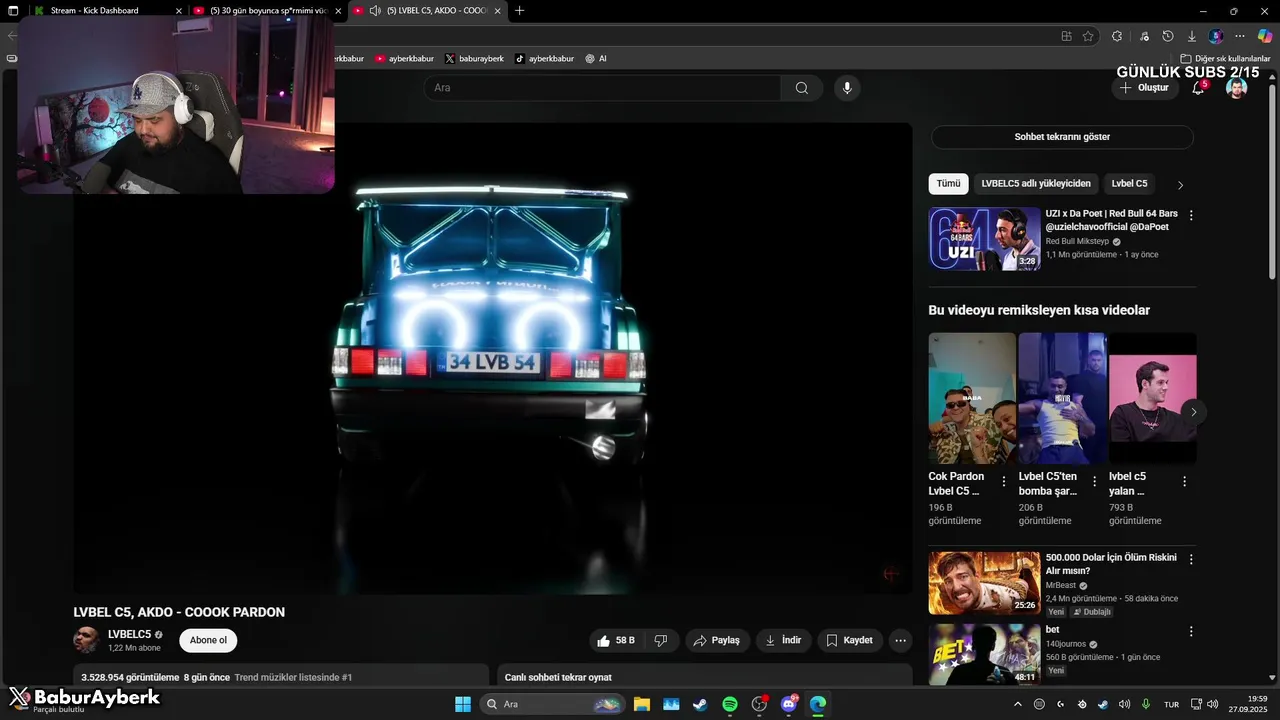Image resolution: width=1280 pixels, height=720 pixels.
Task: Switch TUR keyboard language indicator
Action: (1171, 704)
